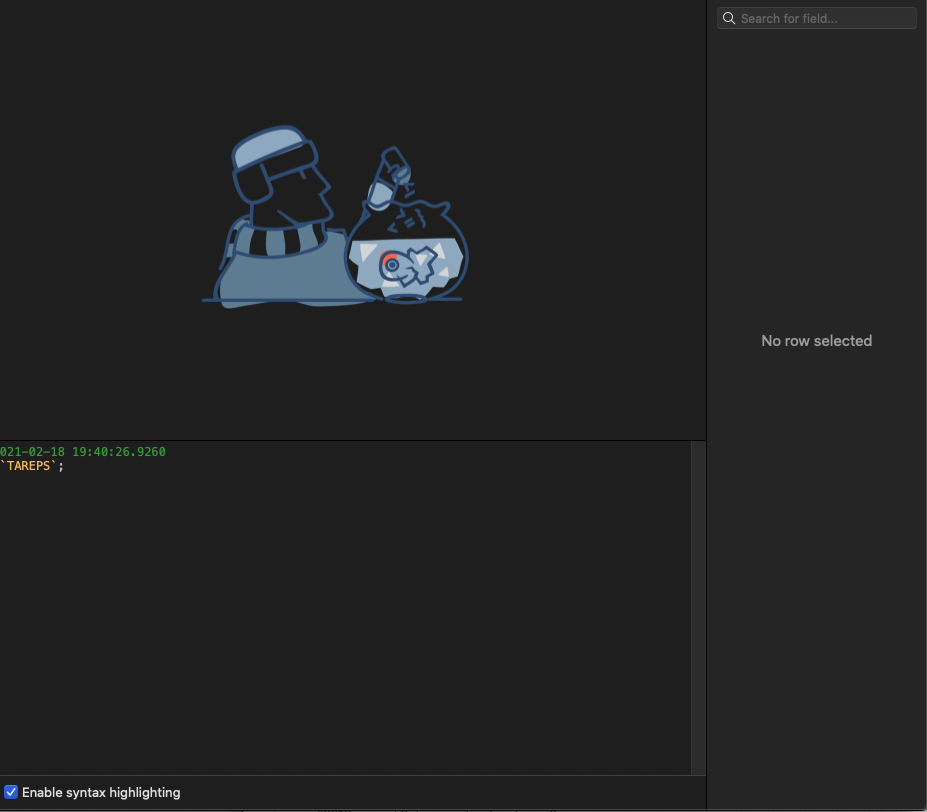
Task: Click the No row selected label
Action: (x=816, y=341)
